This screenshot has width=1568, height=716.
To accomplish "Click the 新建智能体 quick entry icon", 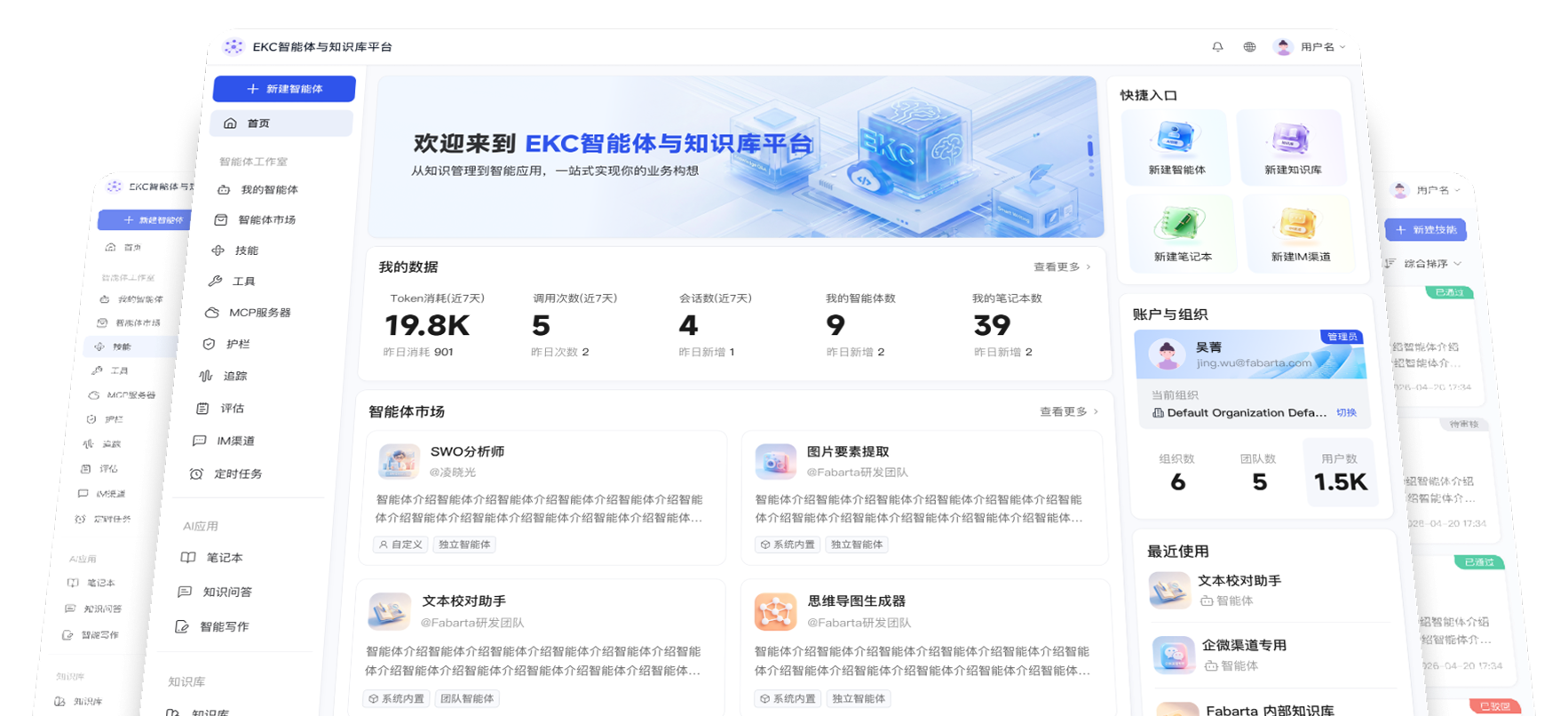I will tap(1176, 137).
